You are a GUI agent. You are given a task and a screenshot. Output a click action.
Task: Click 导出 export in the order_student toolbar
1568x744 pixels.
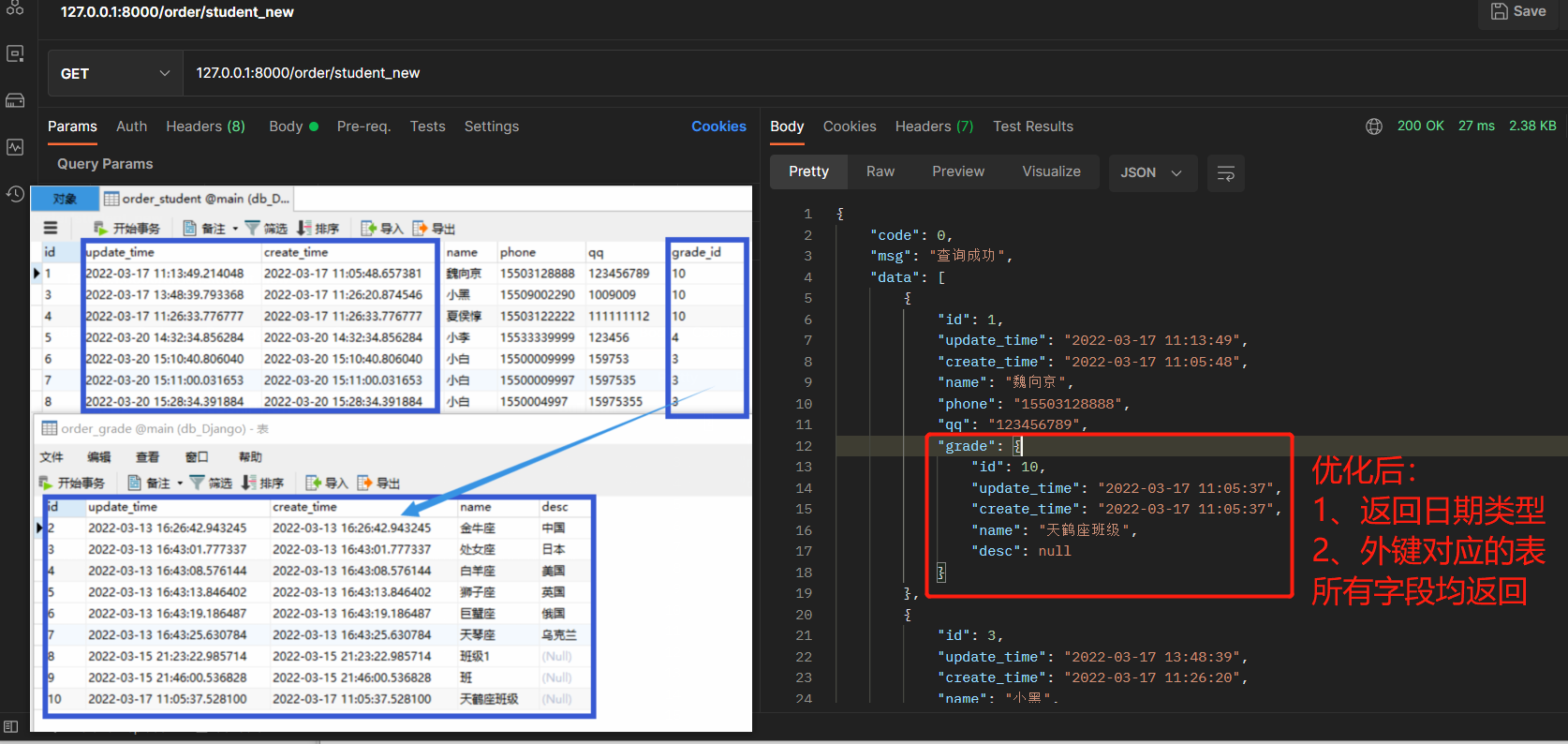coord(434,229)
